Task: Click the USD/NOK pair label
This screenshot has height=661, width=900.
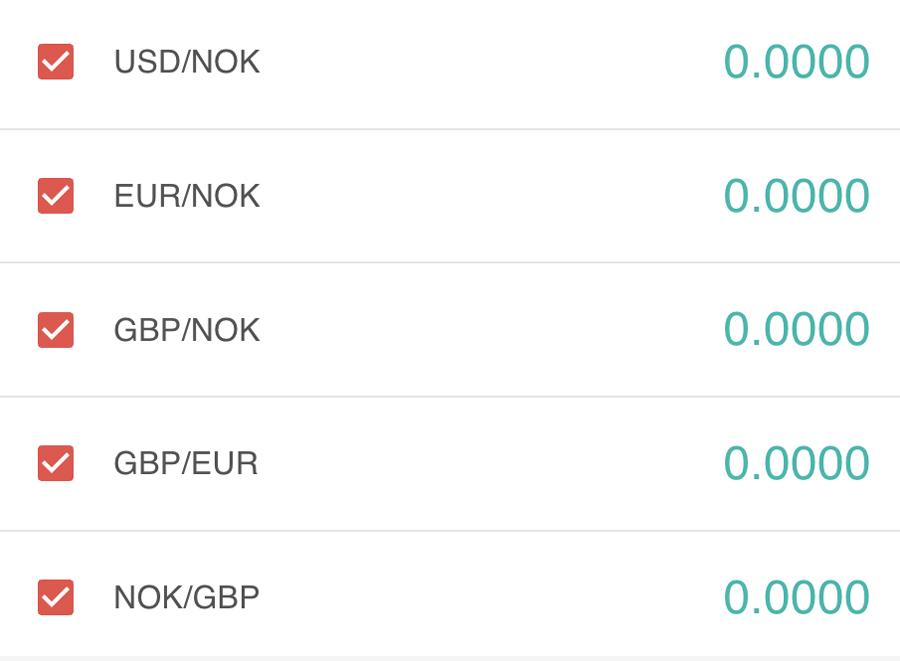Action: pos(187,62)
